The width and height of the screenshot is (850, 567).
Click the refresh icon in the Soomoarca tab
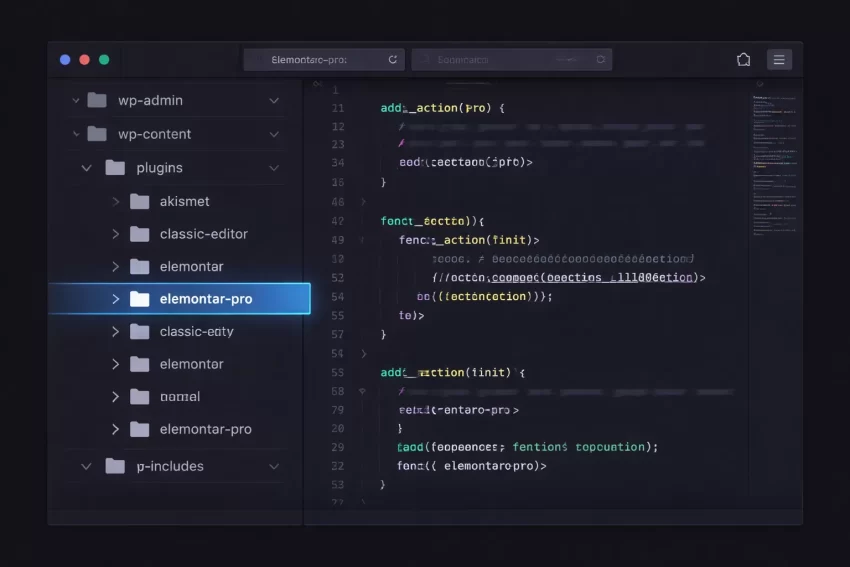click(600, 60)
